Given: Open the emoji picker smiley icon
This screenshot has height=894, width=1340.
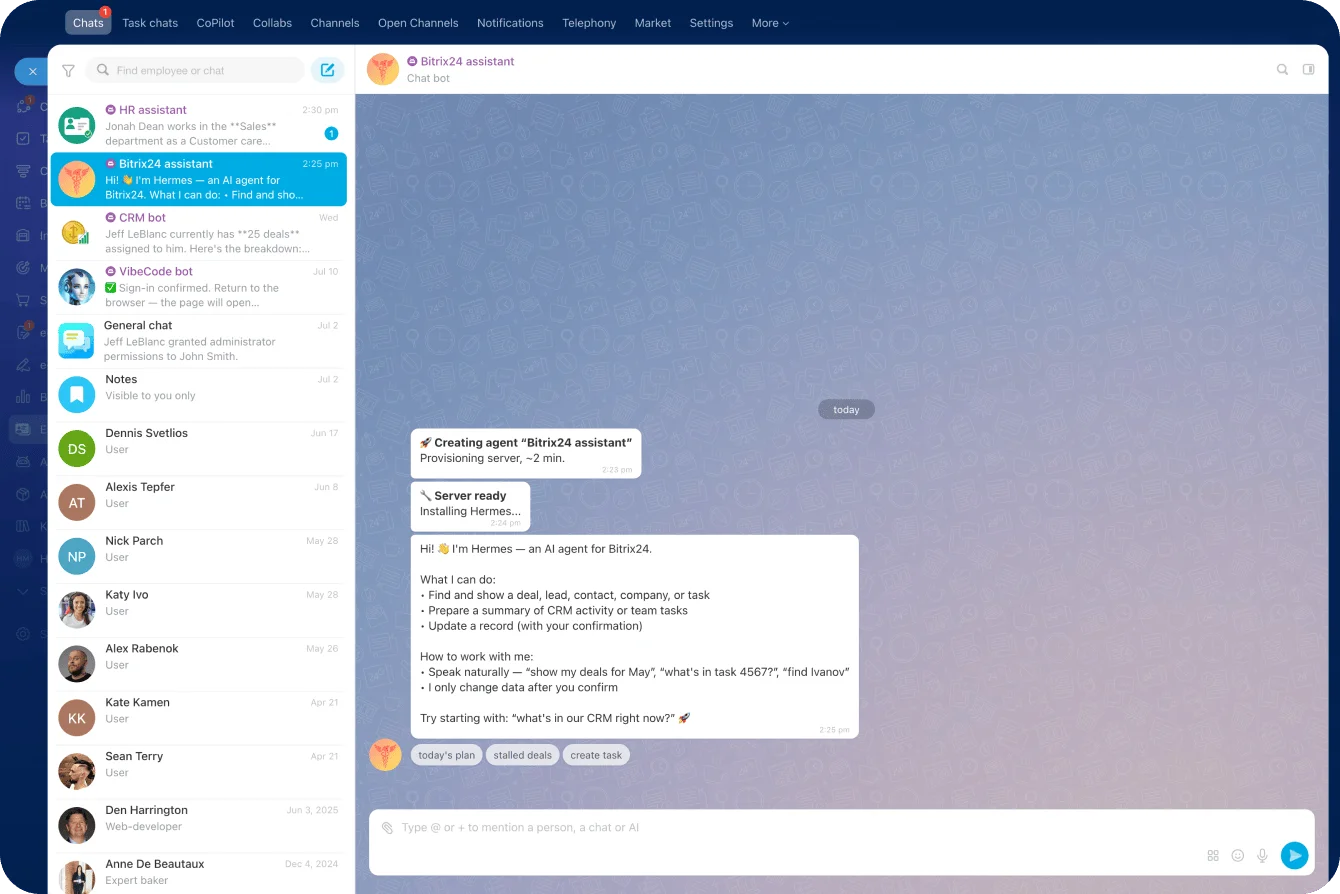Looking at the screenshot, I should click(x=1238, y=855).
